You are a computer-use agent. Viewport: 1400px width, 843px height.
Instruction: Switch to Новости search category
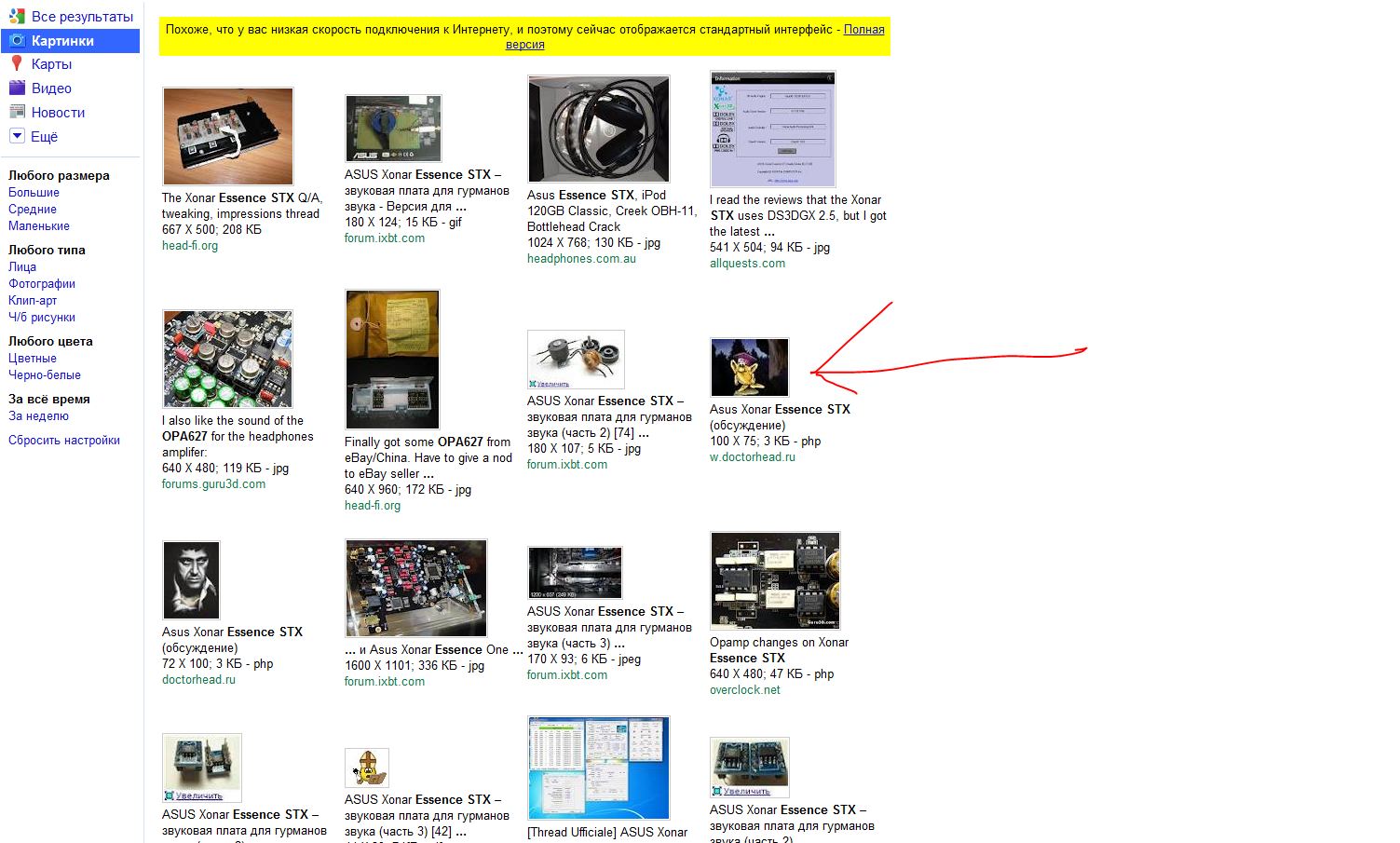pos(58,113)
